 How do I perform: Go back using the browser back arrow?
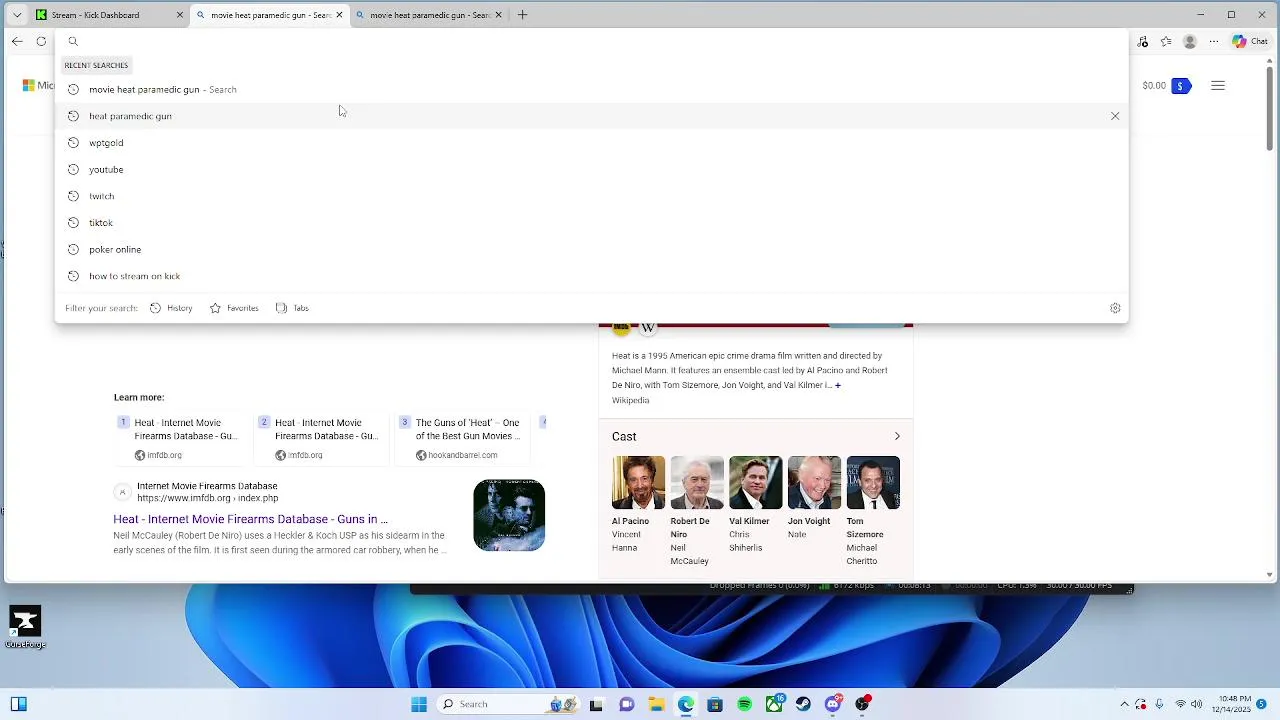[17, 41]
